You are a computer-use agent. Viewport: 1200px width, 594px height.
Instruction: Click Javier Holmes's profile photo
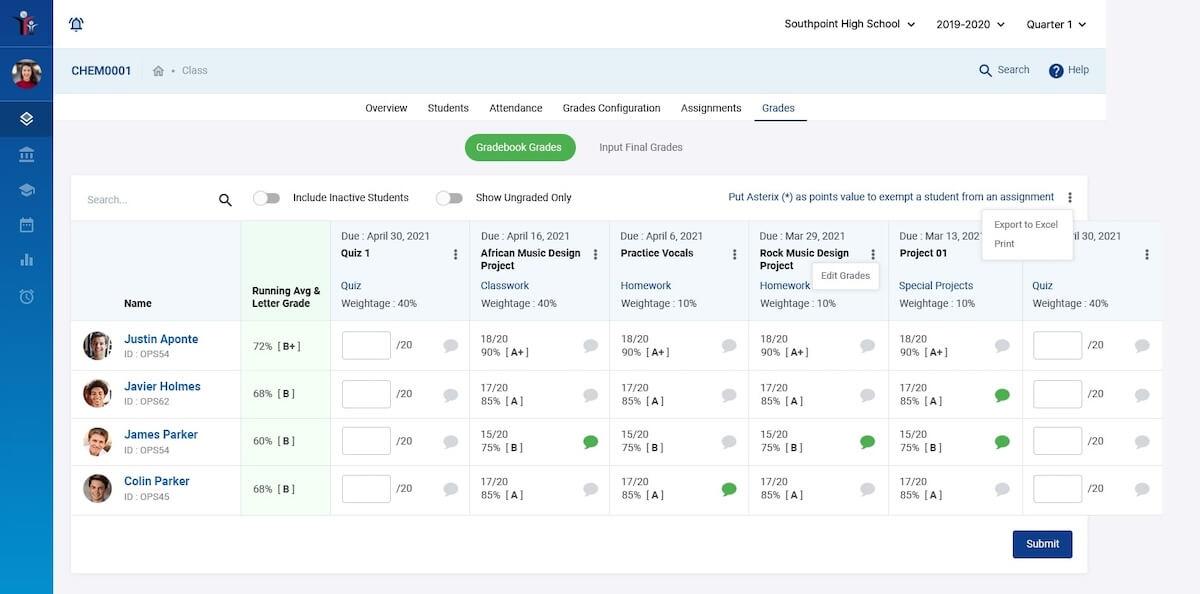(x=97, y=393)
